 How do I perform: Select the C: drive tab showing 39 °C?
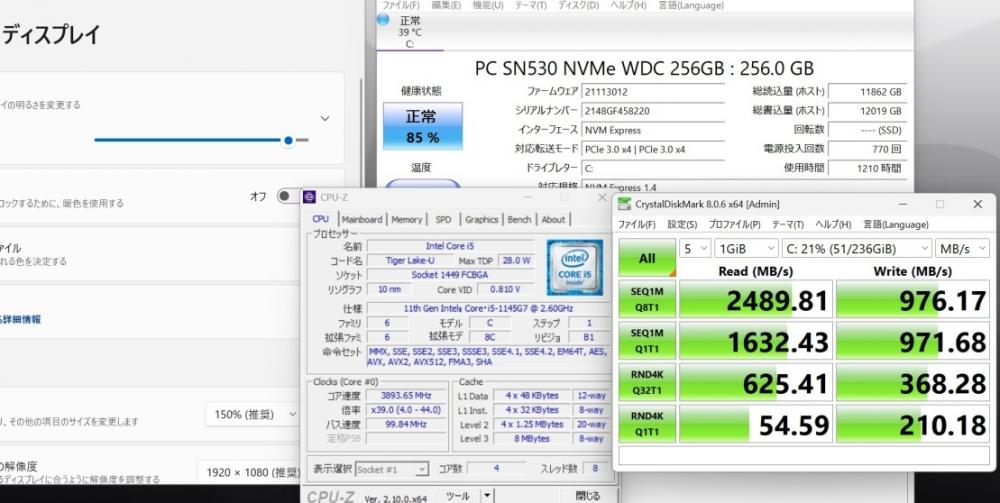[409, 33]
